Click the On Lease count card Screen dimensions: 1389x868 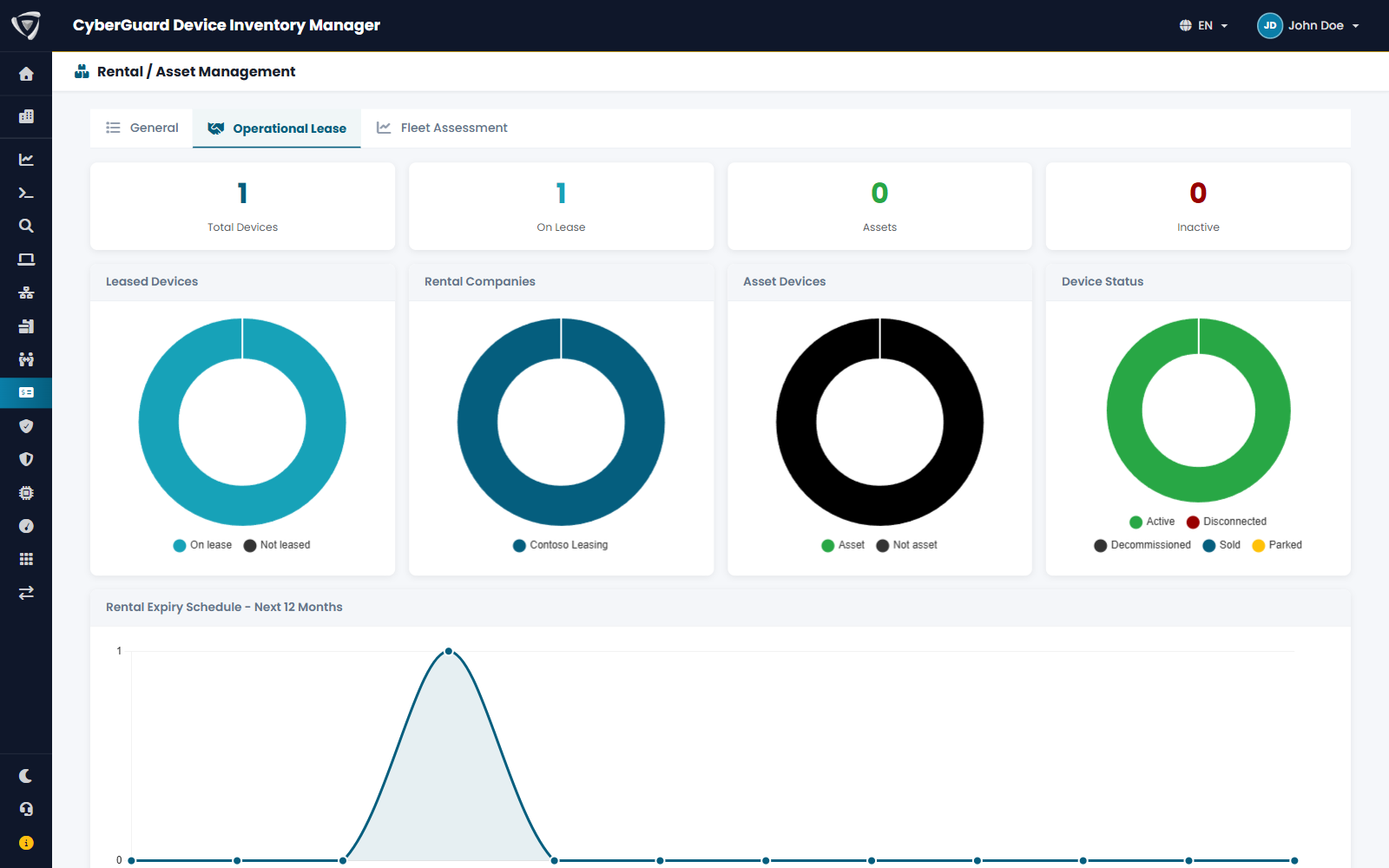(561, 207)
